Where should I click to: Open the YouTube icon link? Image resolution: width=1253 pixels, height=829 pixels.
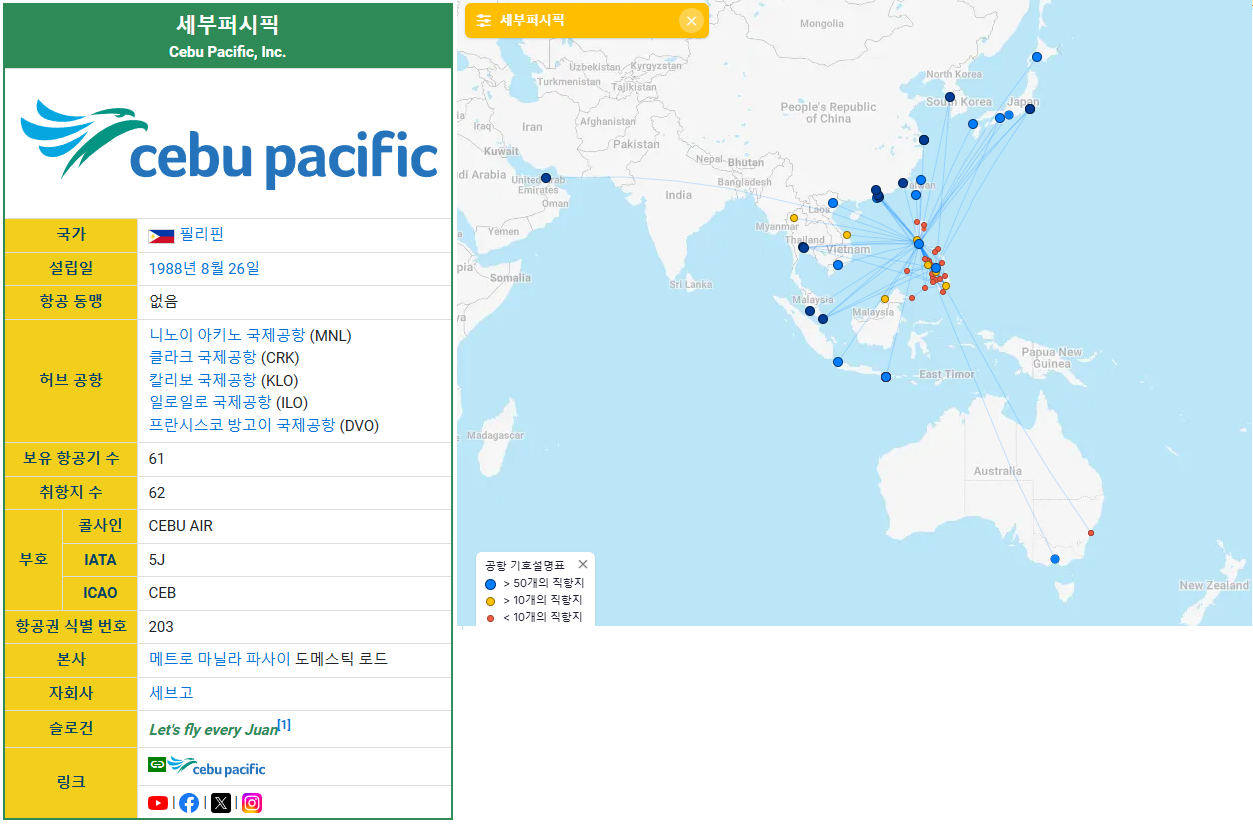tap(158, 802)
